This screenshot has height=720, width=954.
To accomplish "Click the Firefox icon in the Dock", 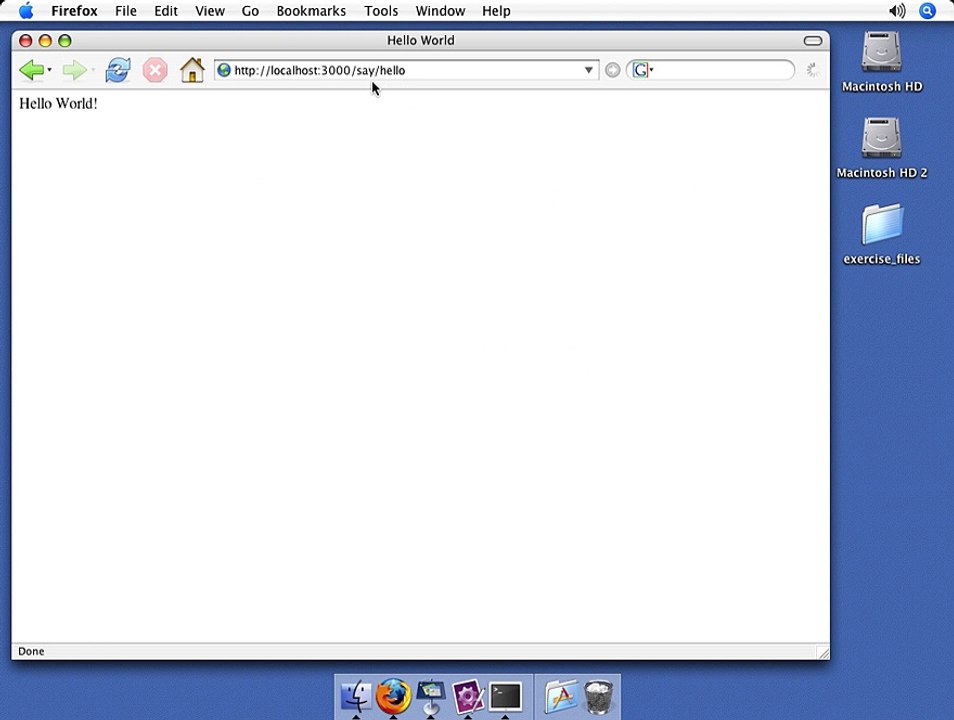I will coord(394,696).
